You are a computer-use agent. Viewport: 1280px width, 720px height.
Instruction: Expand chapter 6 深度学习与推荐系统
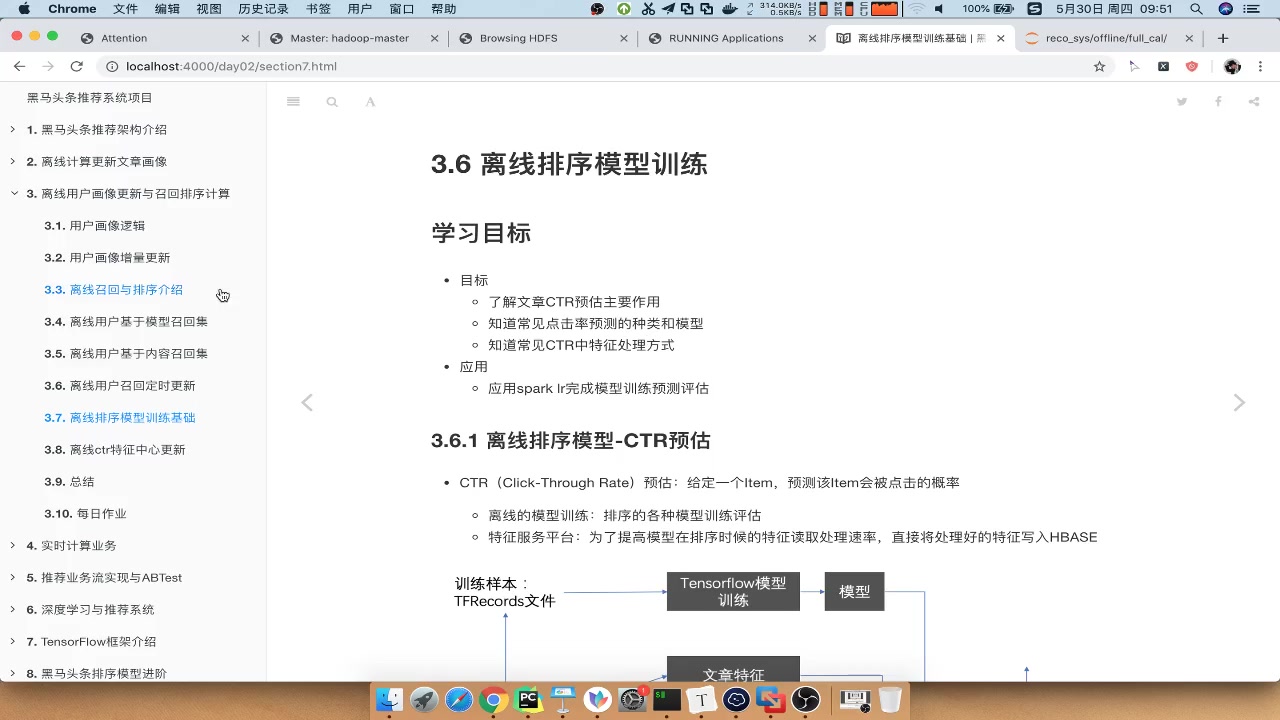[x=13, y=609]
